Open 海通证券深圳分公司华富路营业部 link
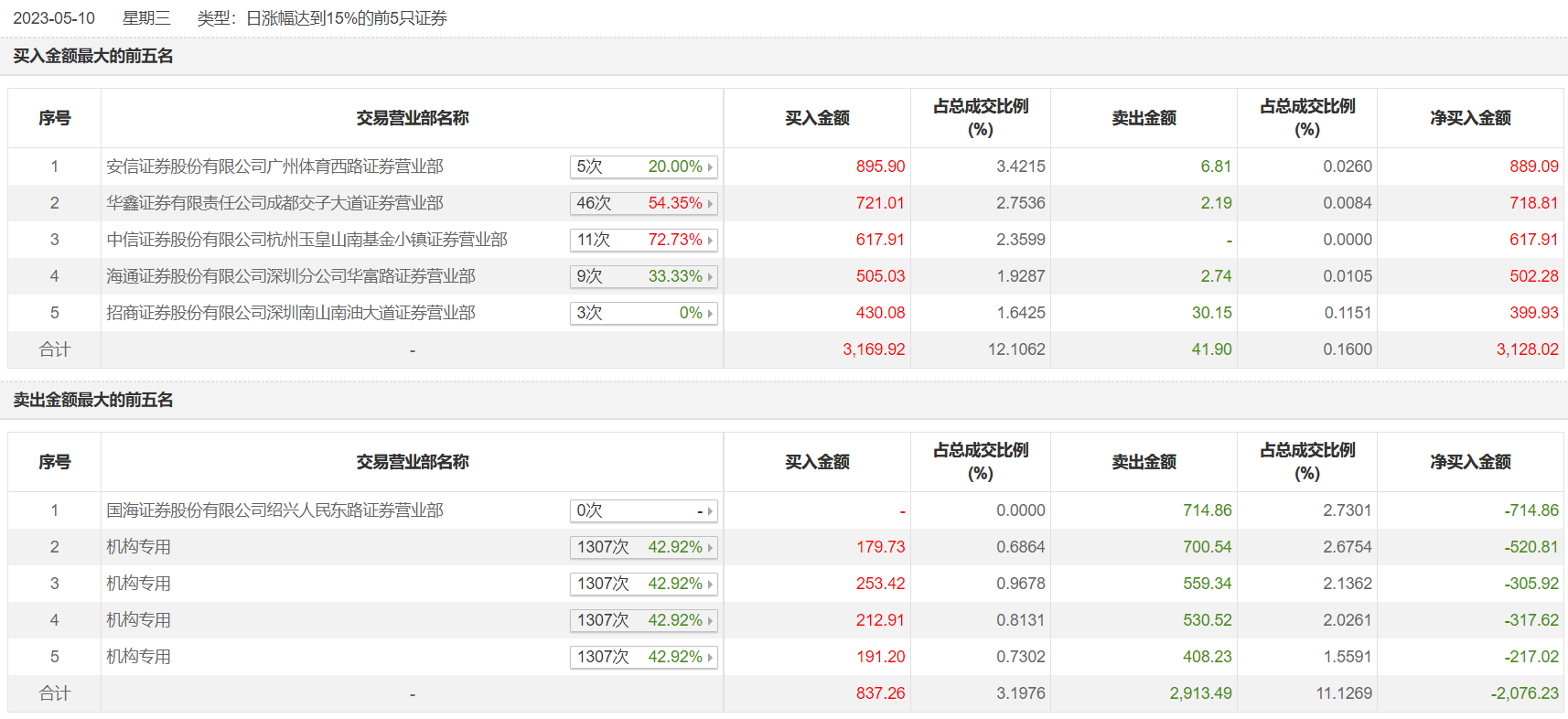This screenshot has height=719, width=1568. (x=290, y=276)
